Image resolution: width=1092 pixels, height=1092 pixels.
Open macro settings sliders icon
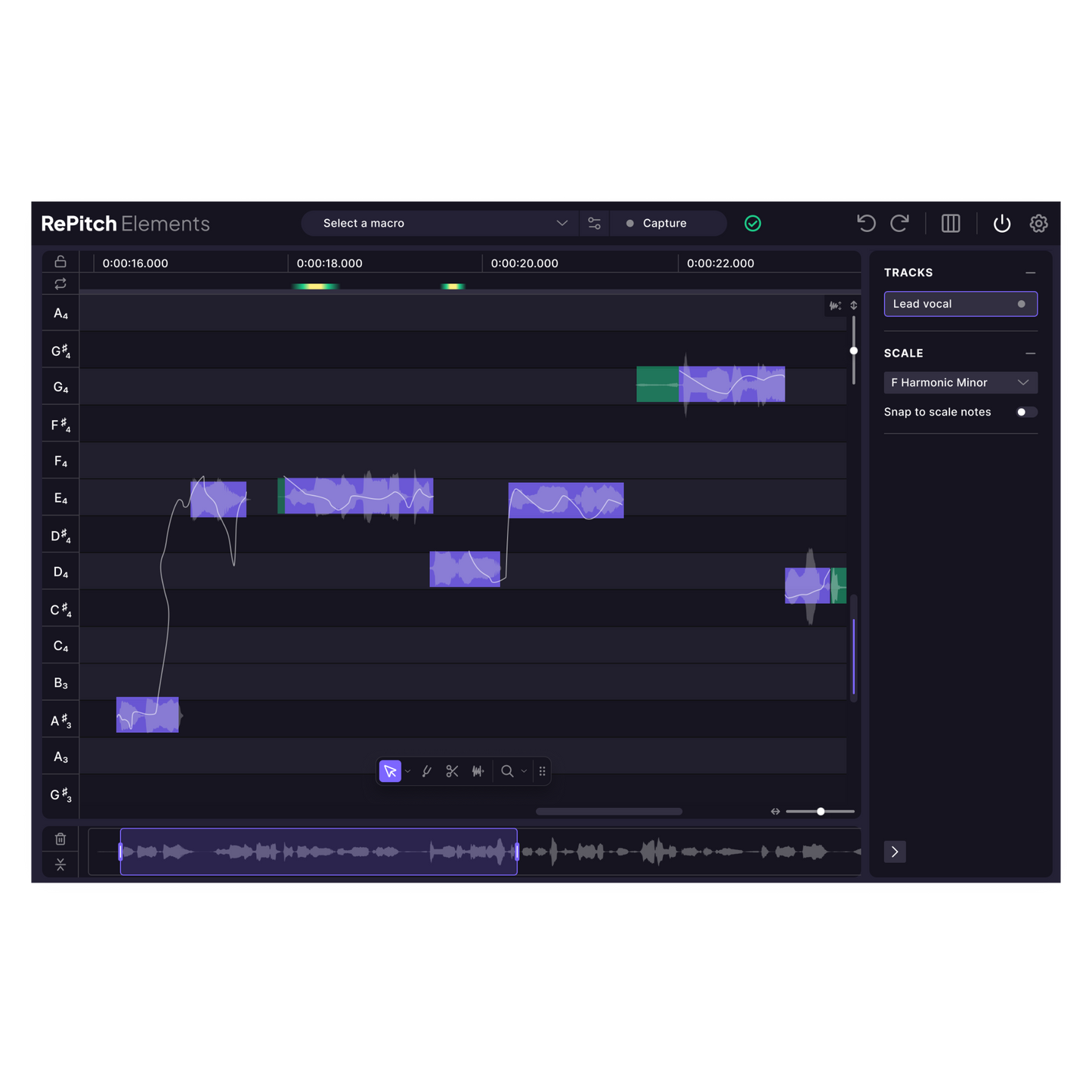(x=595, y=223)
